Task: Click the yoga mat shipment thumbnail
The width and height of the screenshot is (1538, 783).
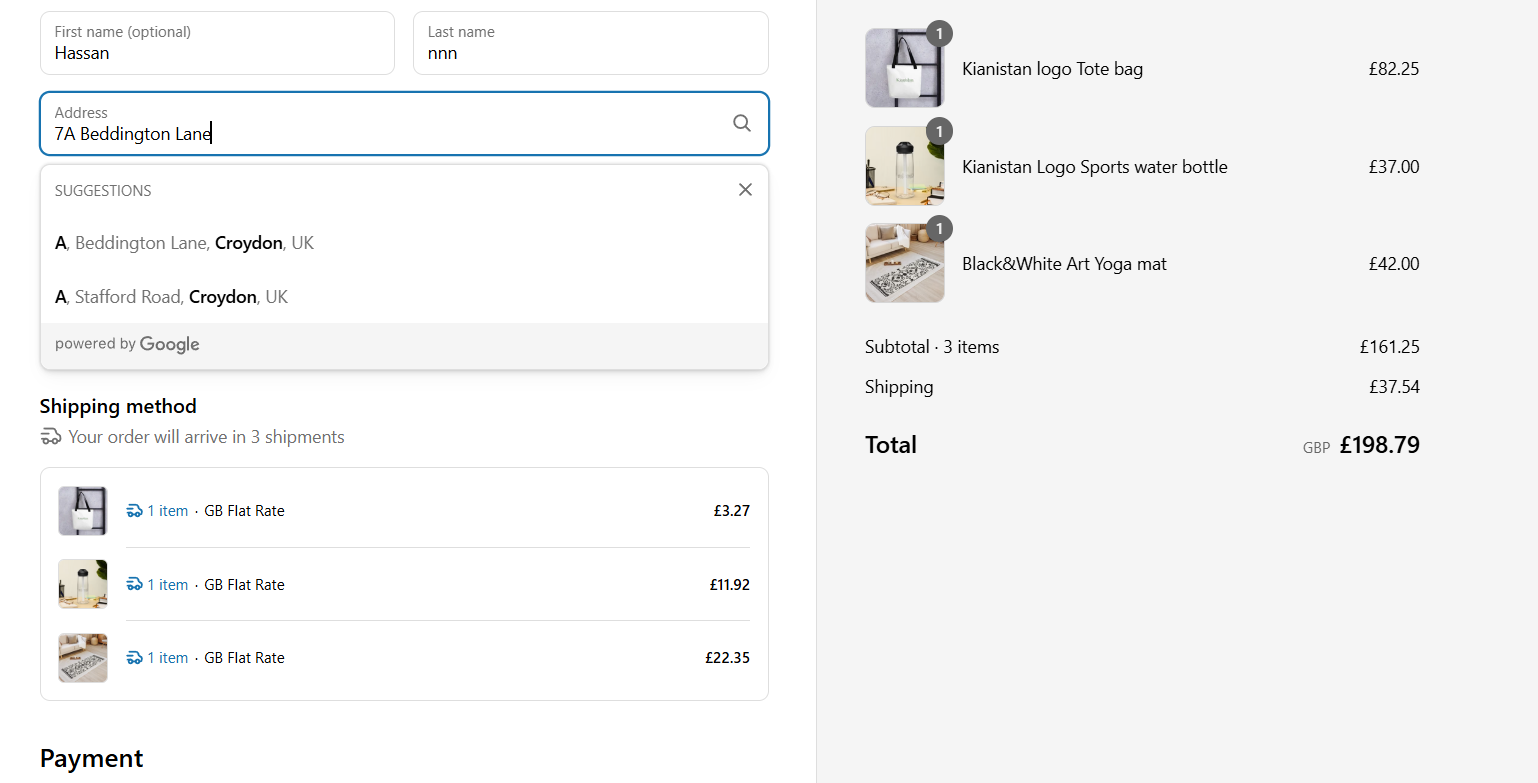Action: pyautogui.click(x=83, y=658)
